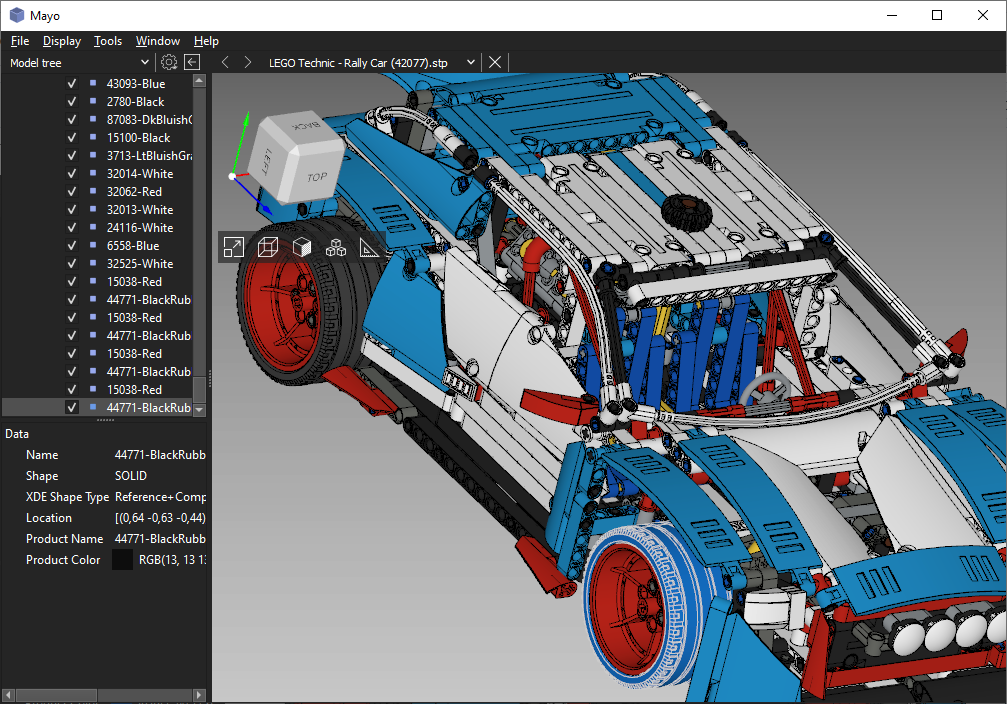
Task: Toggle checkbox of selected 44771-BlackRubber row
Action: pyautogui.click(x=72, y=407)
